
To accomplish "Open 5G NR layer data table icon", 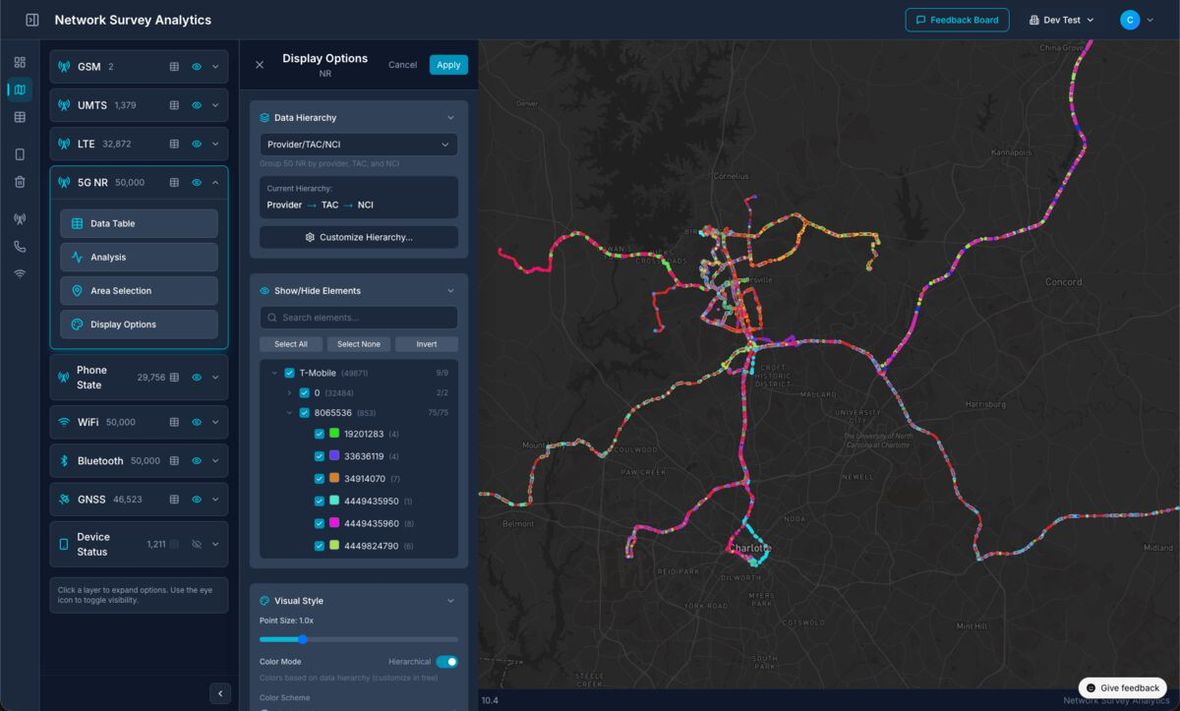I will [174, 182].
